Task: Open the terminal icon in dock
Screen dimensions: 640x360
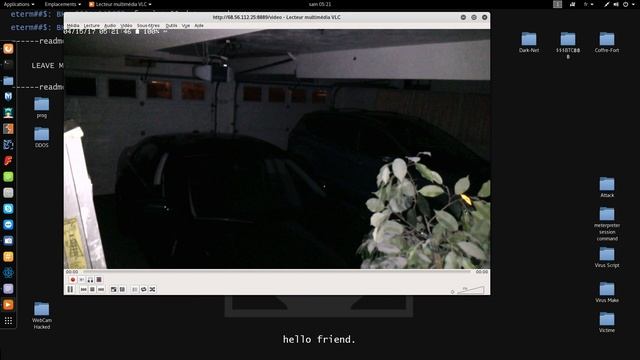Action: point(8,64)
